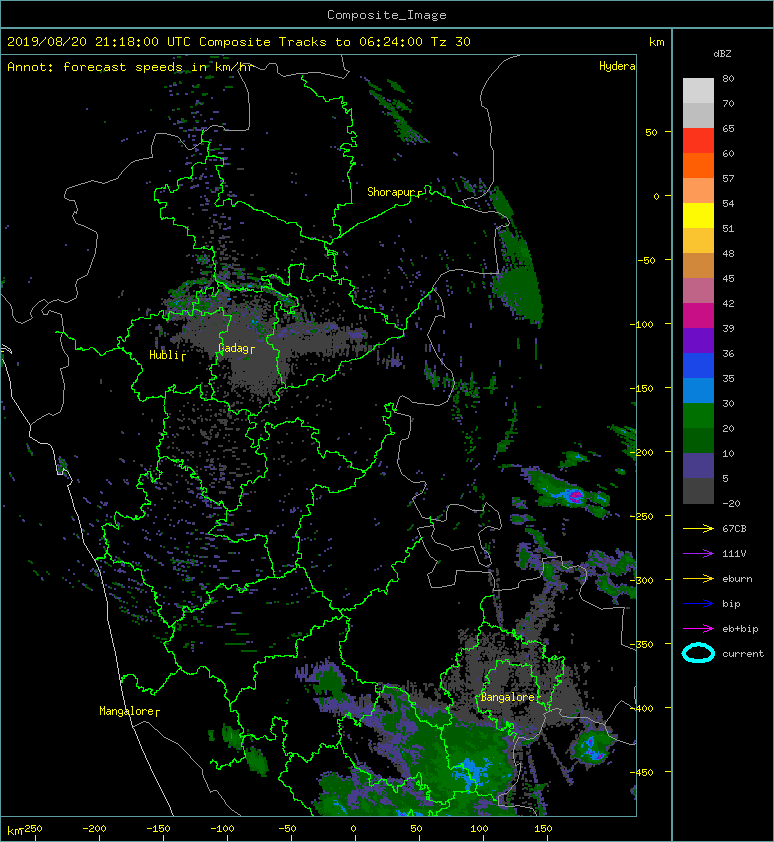Click the '67CB' legend label
774x842 pixels.
734,528
